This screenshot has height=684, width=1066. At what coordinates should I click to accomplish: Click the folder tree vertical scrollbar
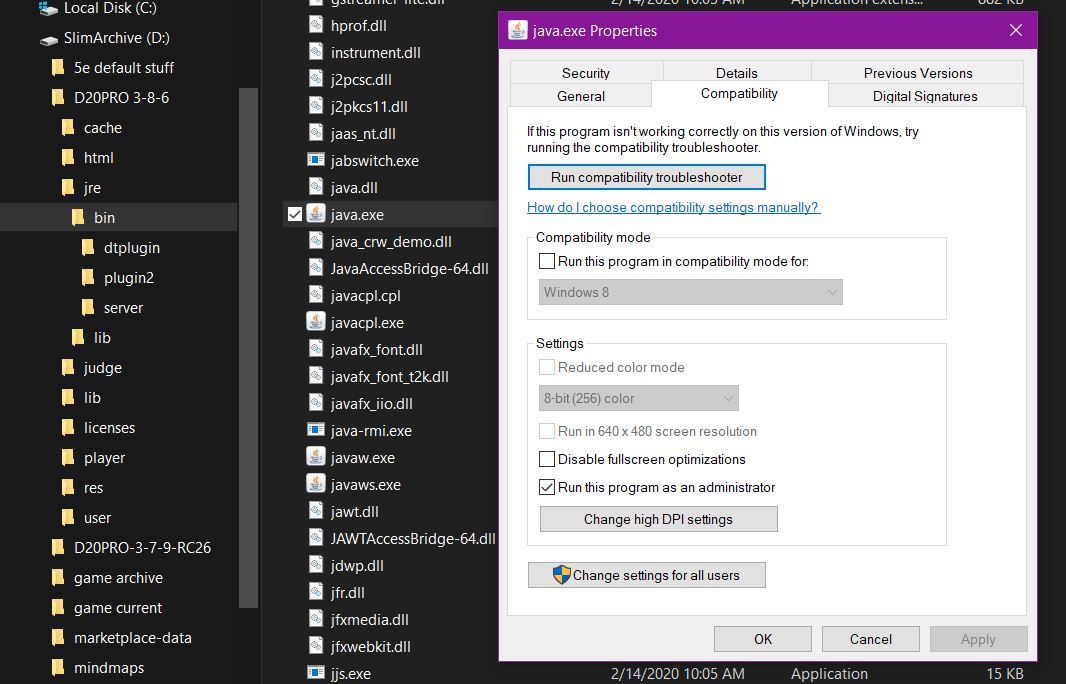click(x=248, y=347)
